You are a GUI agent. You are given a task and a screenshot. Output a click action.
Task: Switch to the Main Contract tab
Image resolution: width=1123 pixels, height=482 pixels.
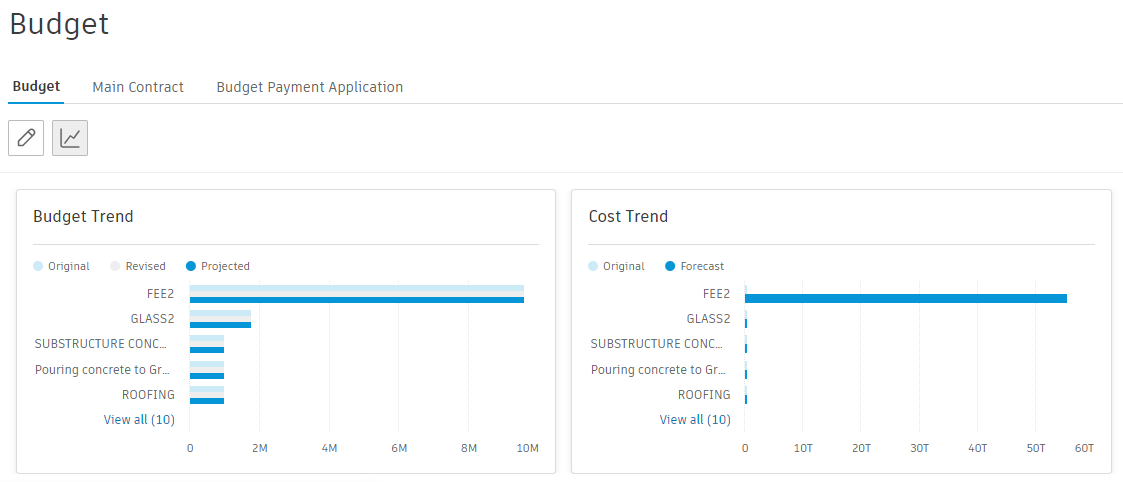pos(138,87)
